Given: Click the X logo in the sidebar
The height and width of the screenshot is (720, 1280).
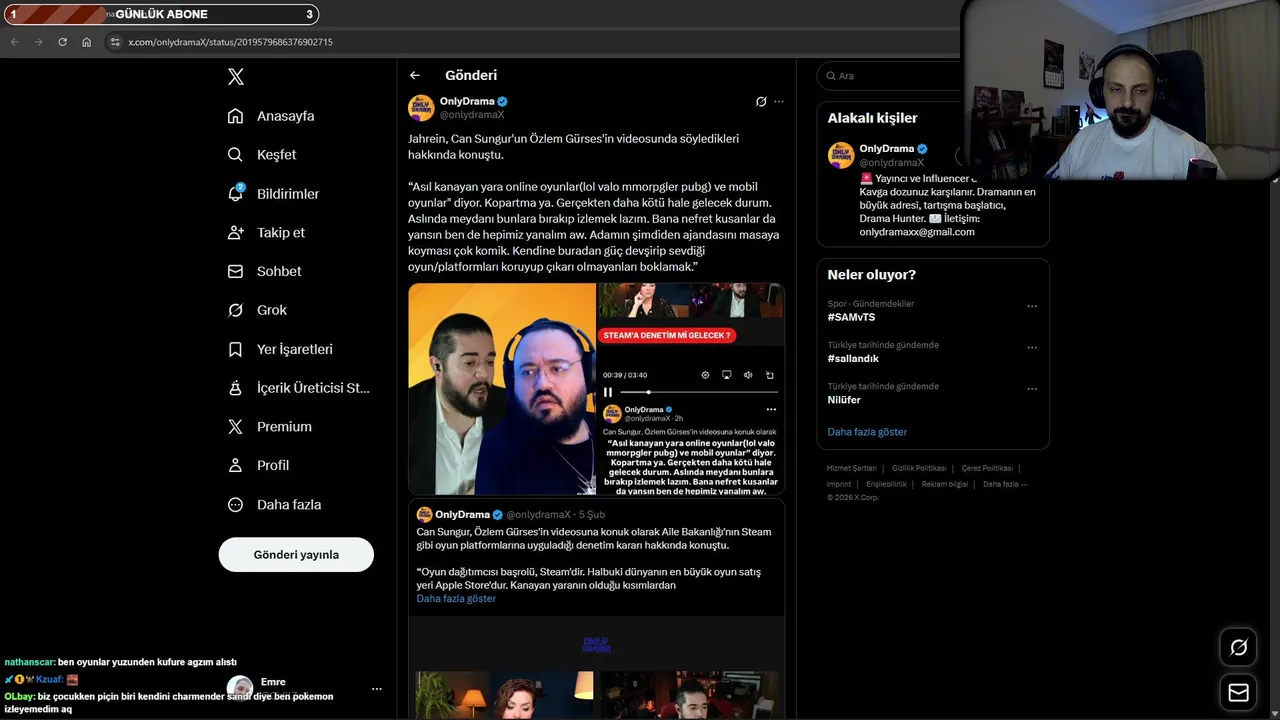Looking at the screenshot, I should click(x=235, y=77).
